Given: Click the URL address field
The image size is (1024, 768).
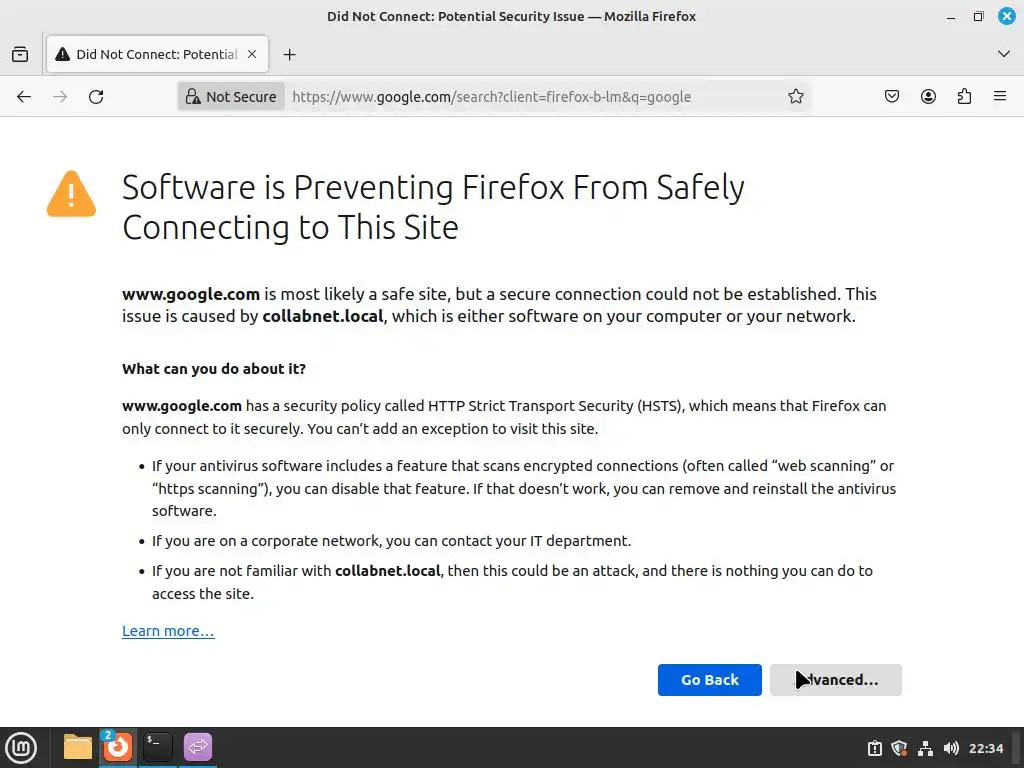Looking at the screenshot, I should click(530, 97).
